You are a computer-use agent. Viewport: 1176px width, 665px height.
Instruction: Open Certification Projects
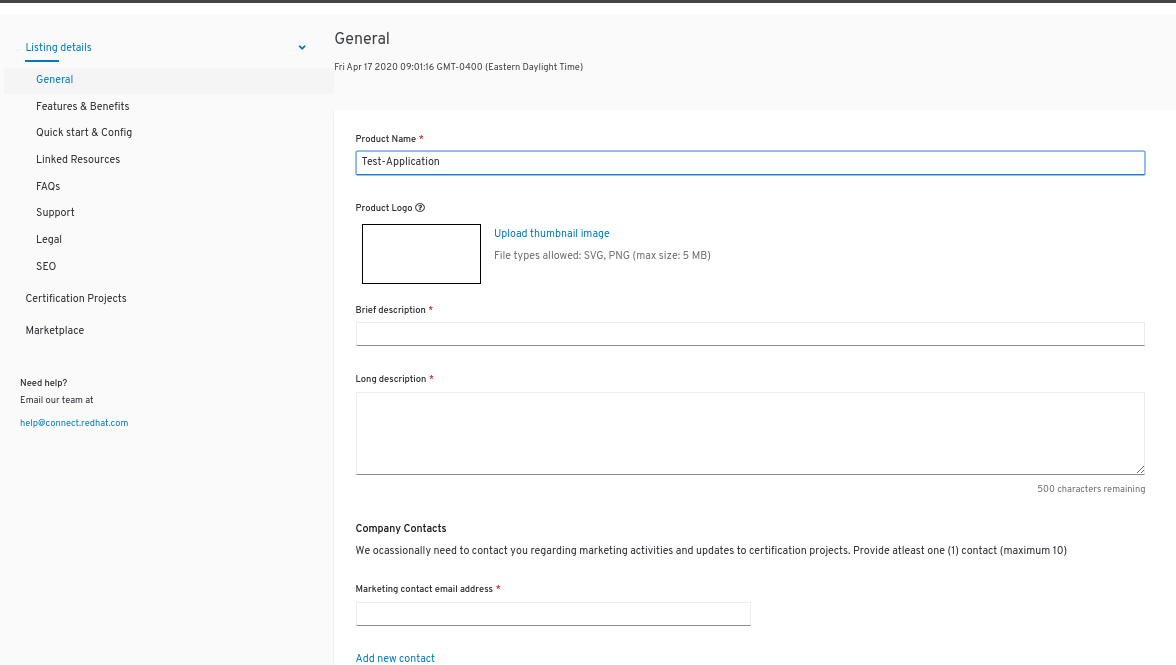click(x=76, y=298)
